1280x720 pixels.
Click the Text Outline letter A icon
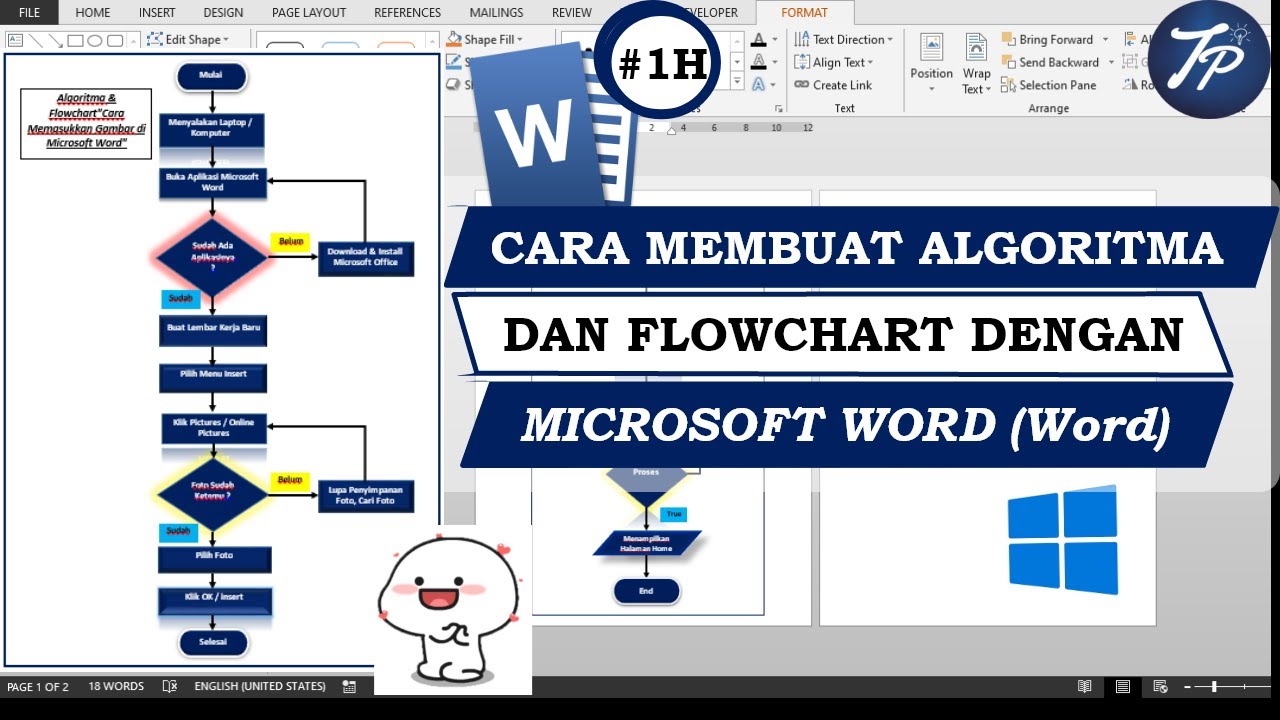(758, 62)
